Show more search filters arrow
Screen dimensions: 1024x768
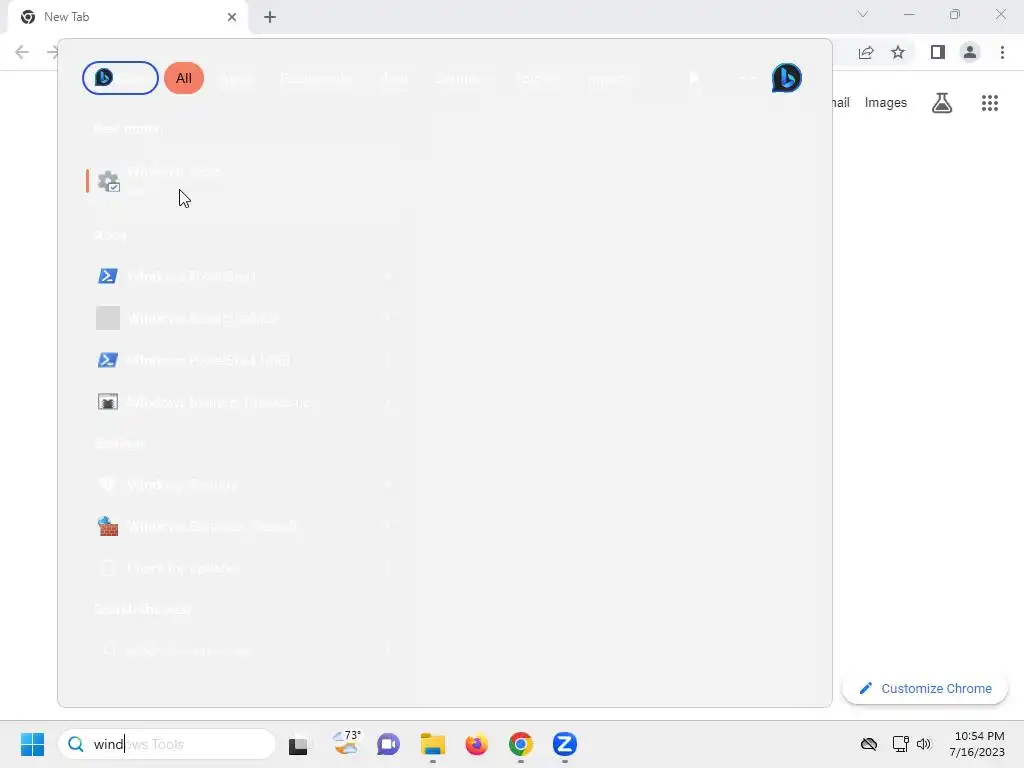[694, 79]
